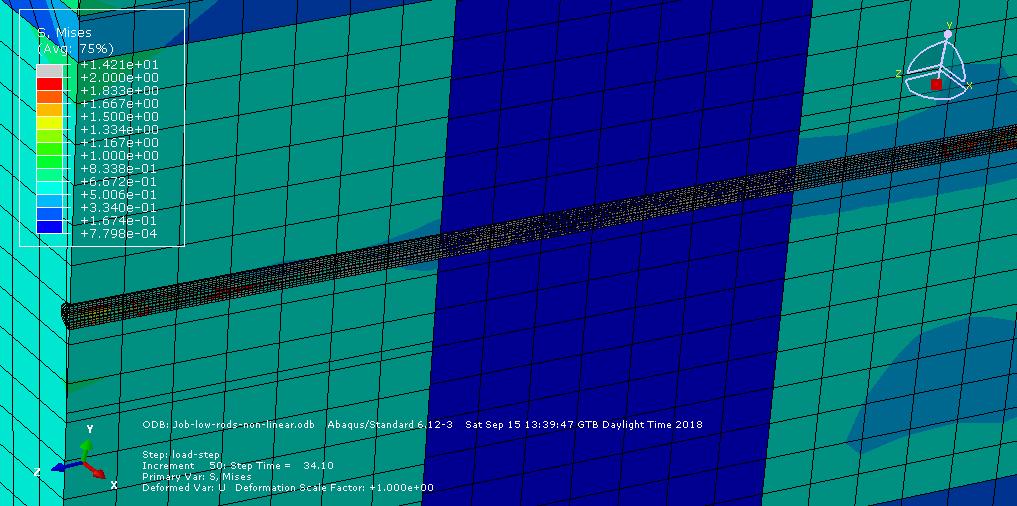This screenshot has width=1017, height=506.
Task: Pick the dark blue bottom legend swatch
Action: 49,226
